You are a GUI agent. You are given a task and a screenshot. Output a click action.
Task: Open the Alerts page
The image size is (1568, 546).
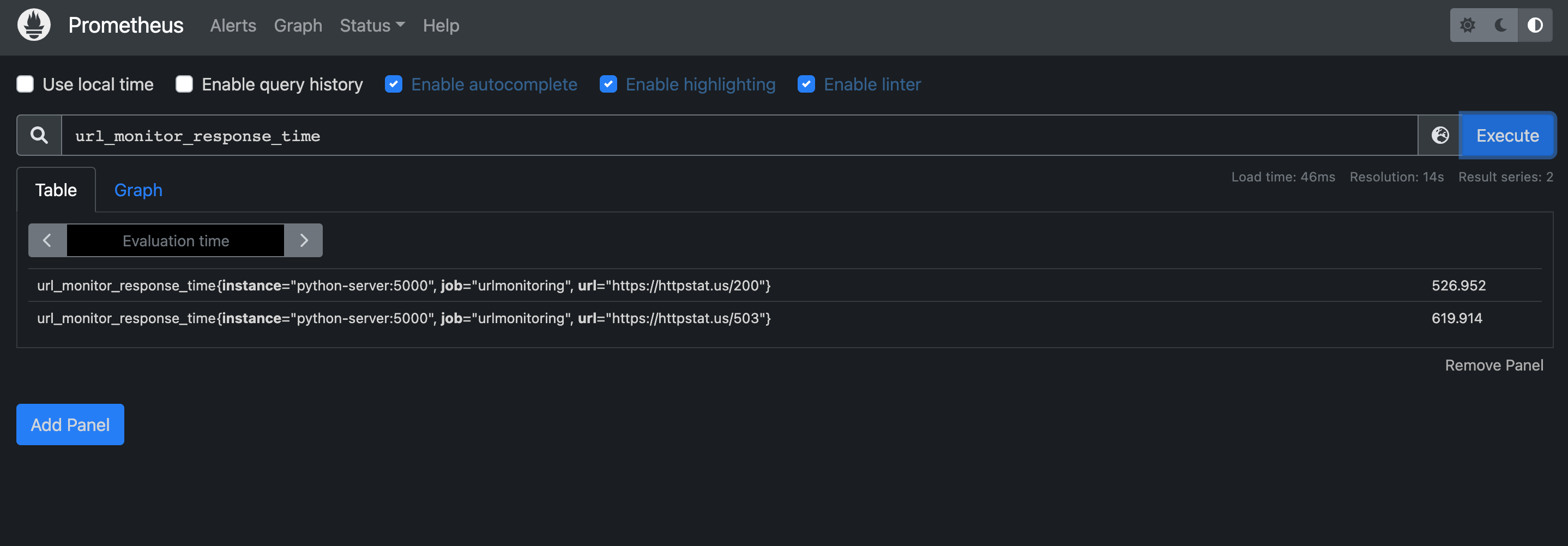[x=233, y=26]
